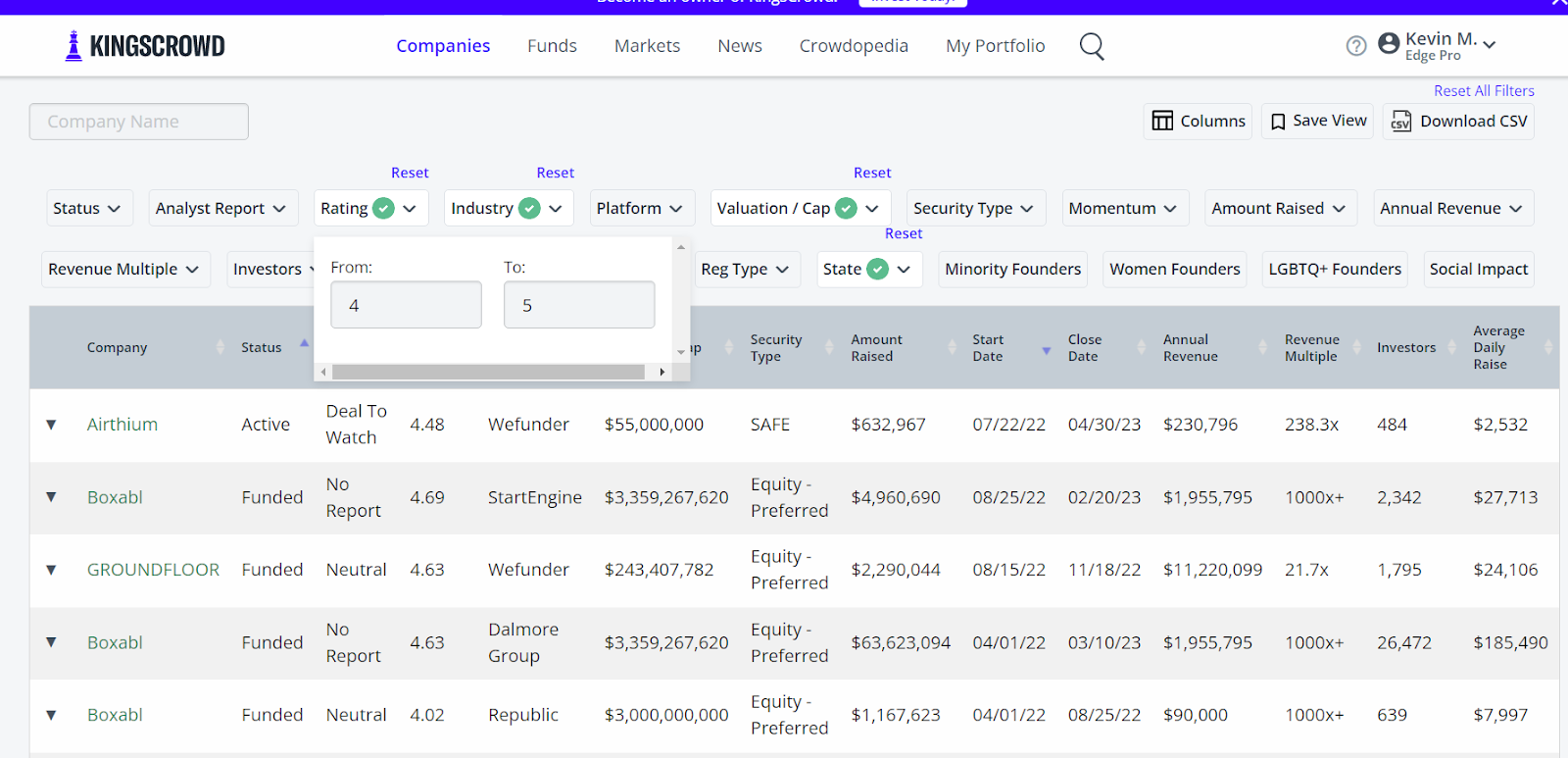Sort by the Company column header

[117, 347]
